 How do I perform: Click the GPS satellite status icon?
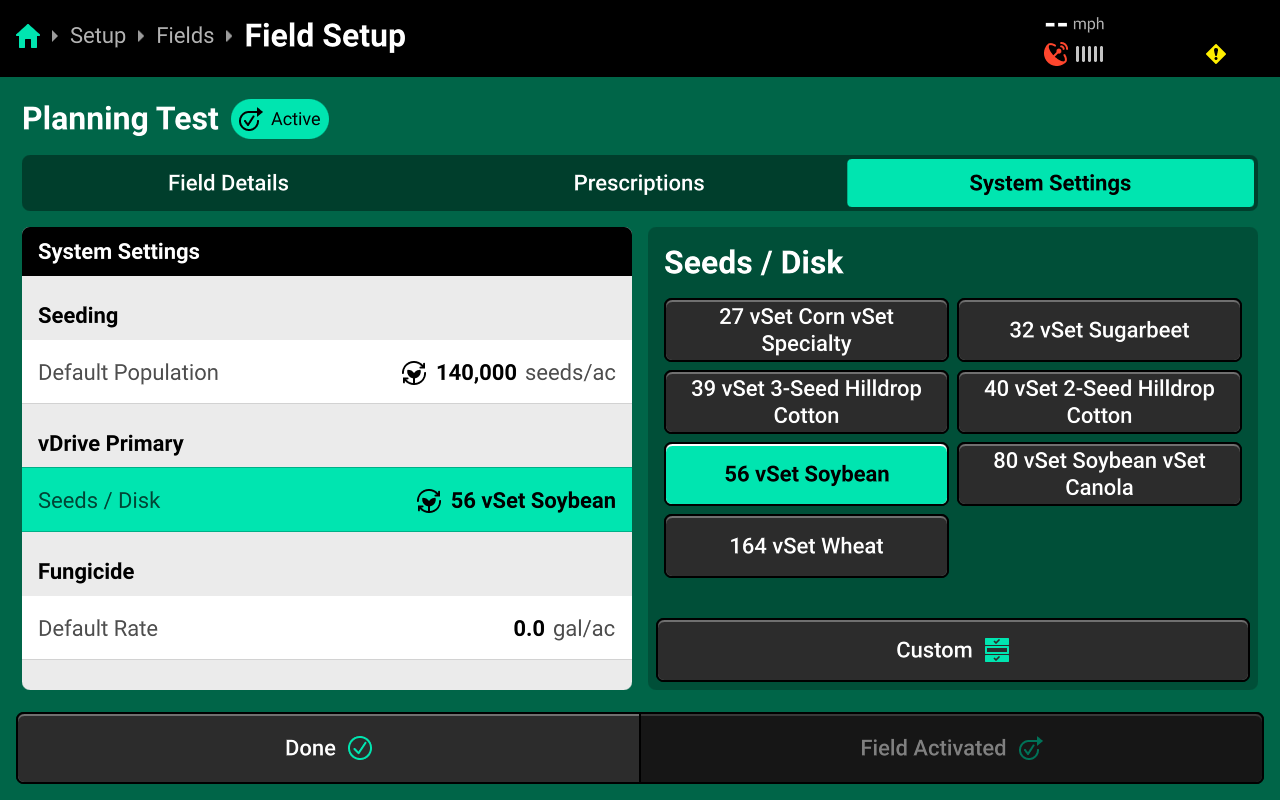pyautogui.click(x=1055, y=54)
